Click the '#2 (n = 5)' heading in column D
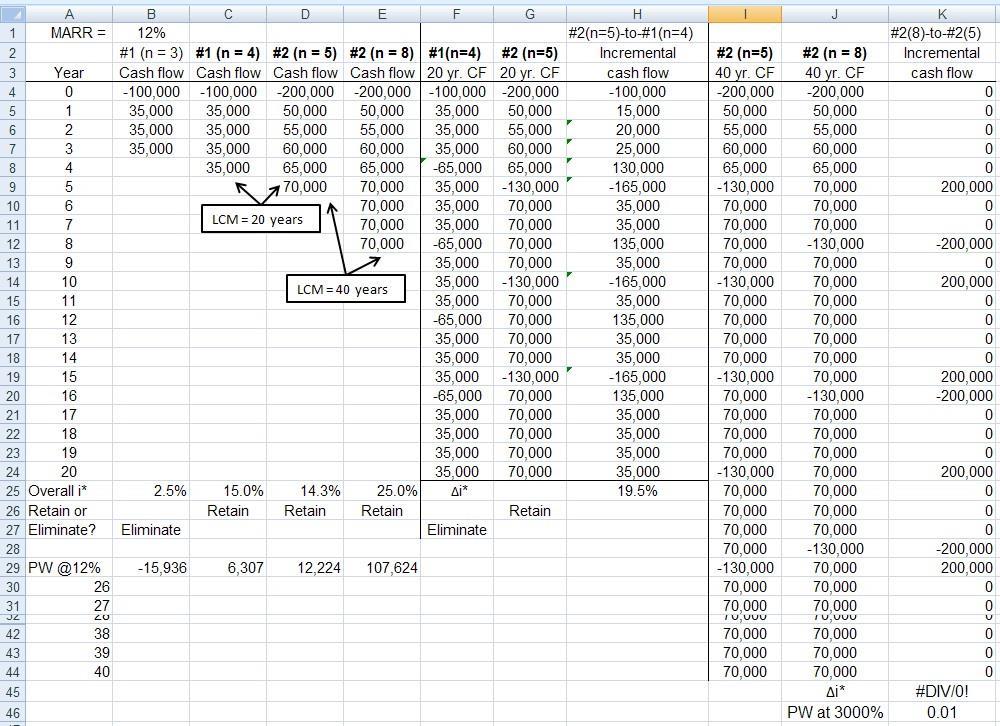 coord(305,53)
